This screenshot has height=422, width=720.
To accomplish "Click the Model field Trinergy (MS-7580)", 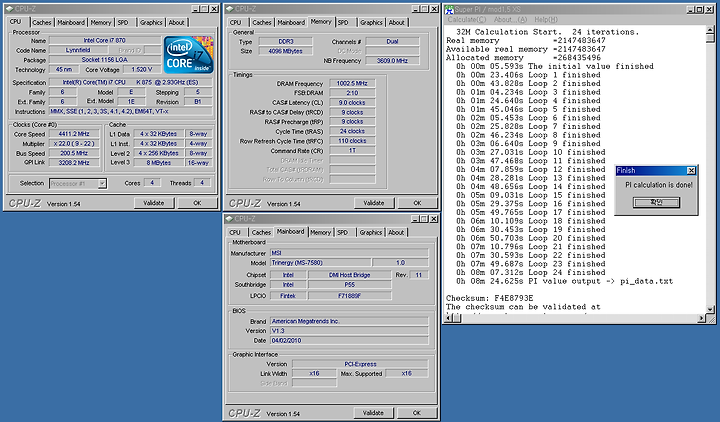I will coord(320,263).
